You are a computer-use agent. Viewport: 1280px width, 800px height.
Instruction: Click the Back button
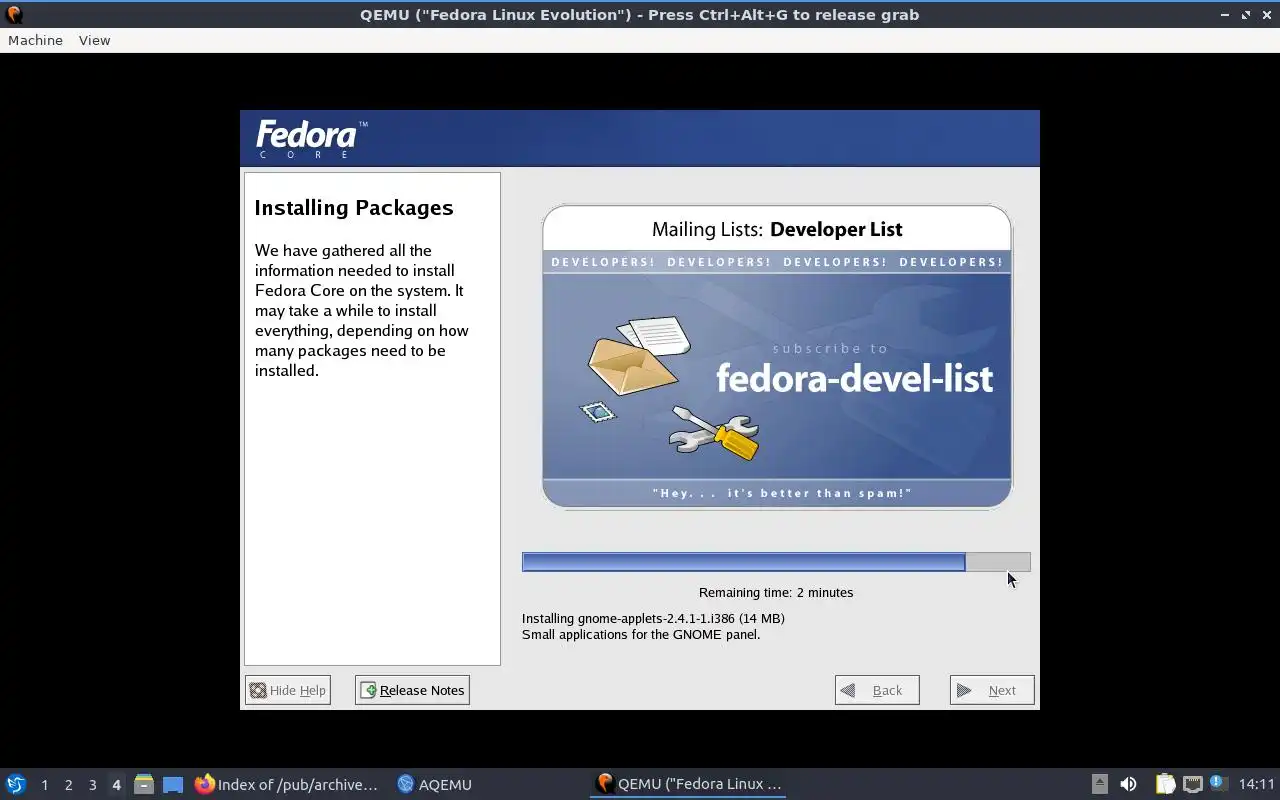click(x=877, y=690)
